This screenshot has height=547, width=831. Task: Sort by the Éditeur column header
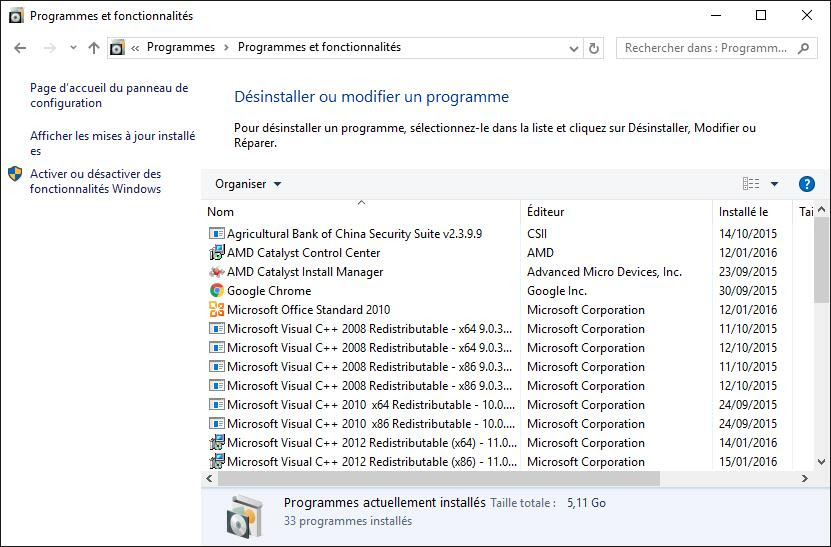[x=616, y=211]
